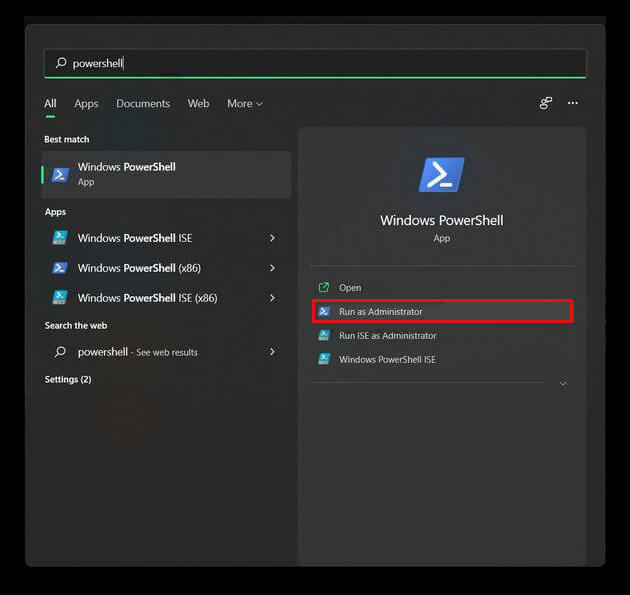Viewport: 630px width, 595px height.
Task: Open the three-dots options menu
Action: pos(573,103)
